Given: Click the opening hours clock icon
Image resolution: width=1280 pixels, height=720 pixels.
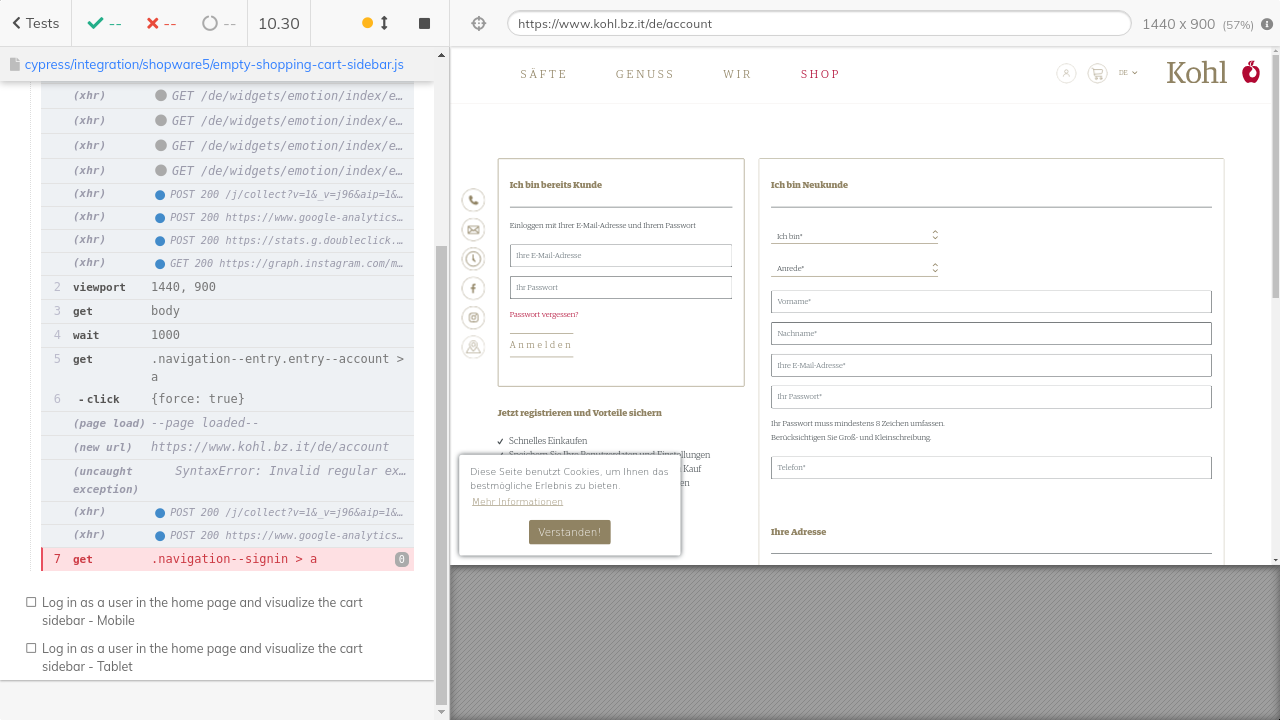Looking at the screenshot, I should [x=473, y=259].
